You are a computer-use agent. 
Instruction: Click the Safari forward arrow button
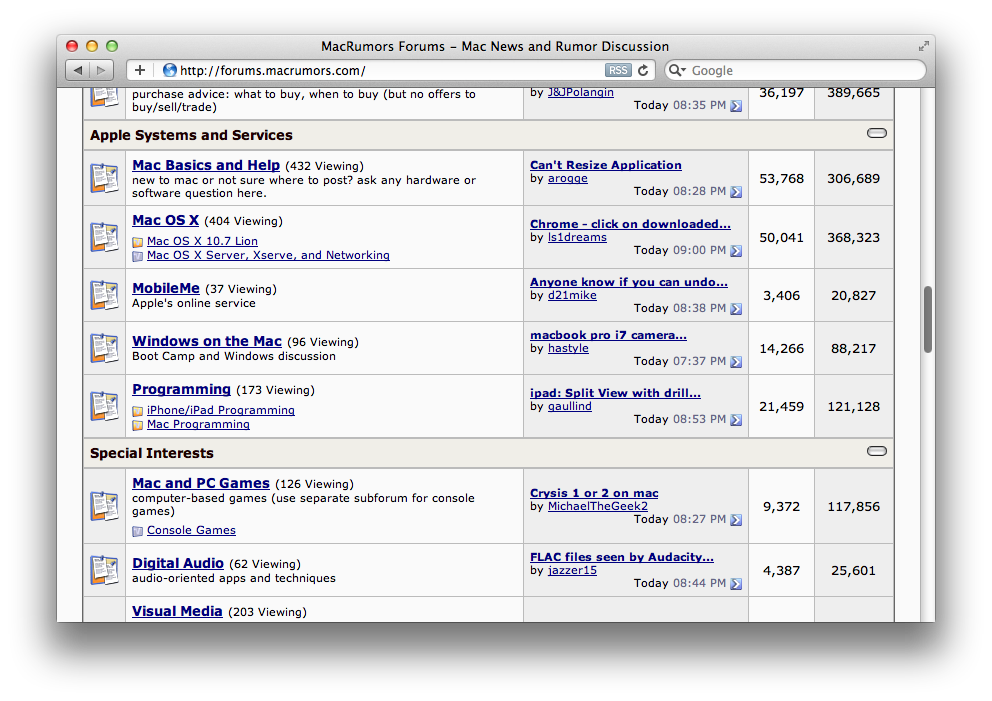101,70
